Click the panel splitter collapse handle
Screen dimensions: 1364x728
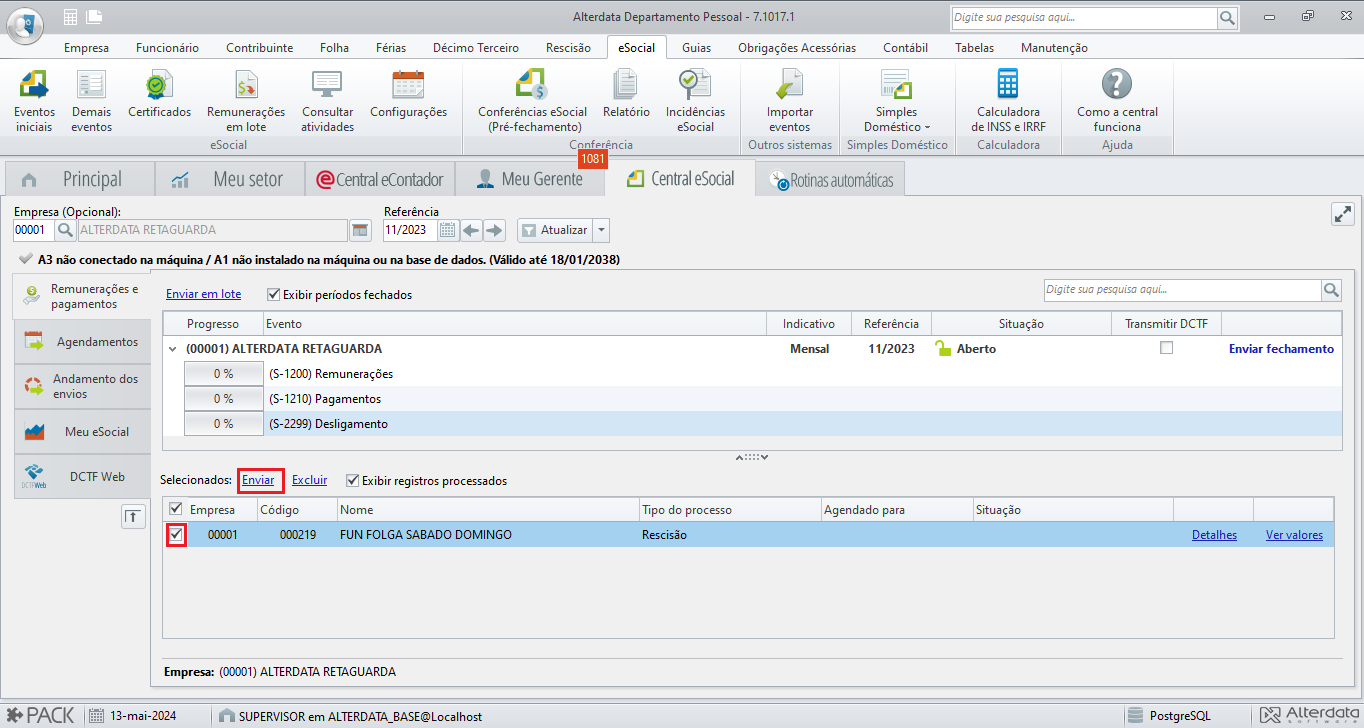[752, 457]
